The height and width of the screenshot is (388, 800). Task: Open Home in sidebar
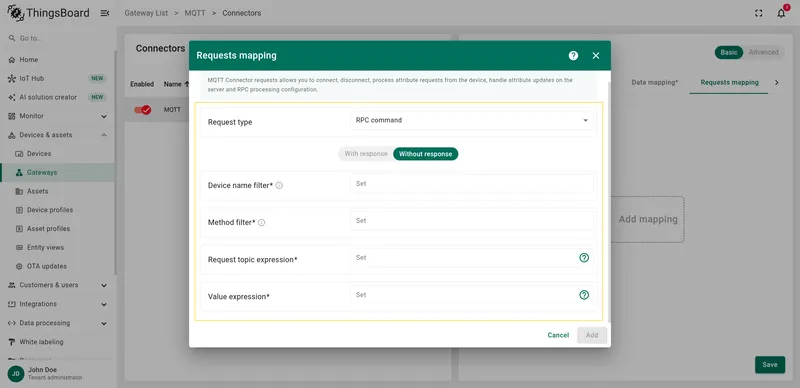(x=57, y=60)
